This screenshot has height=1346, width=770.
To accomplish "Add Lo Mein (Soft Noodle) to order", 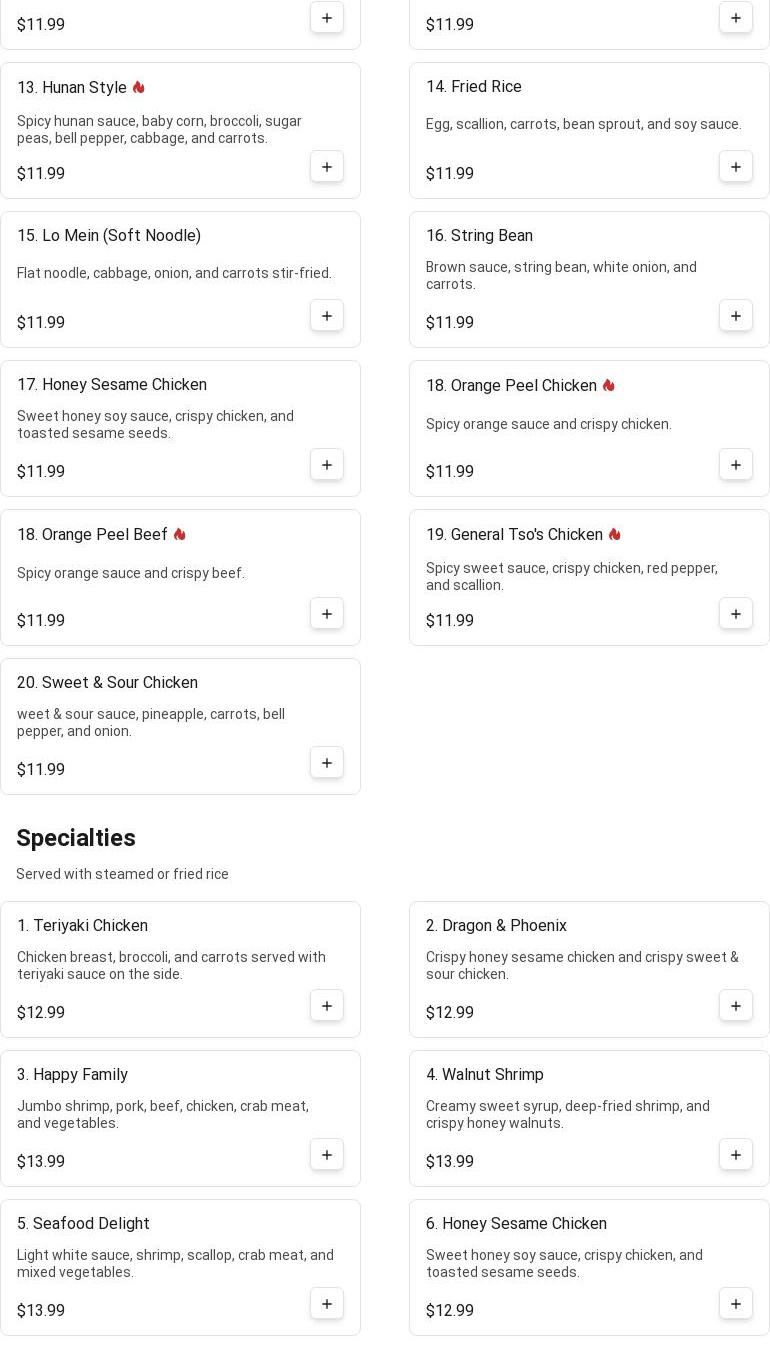I will click(x=327, y=316).
